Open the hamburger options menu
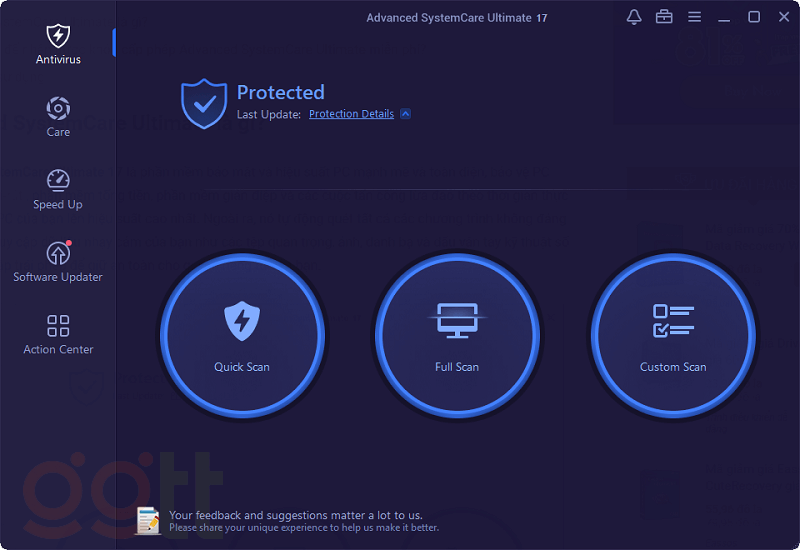 point(694,17)
